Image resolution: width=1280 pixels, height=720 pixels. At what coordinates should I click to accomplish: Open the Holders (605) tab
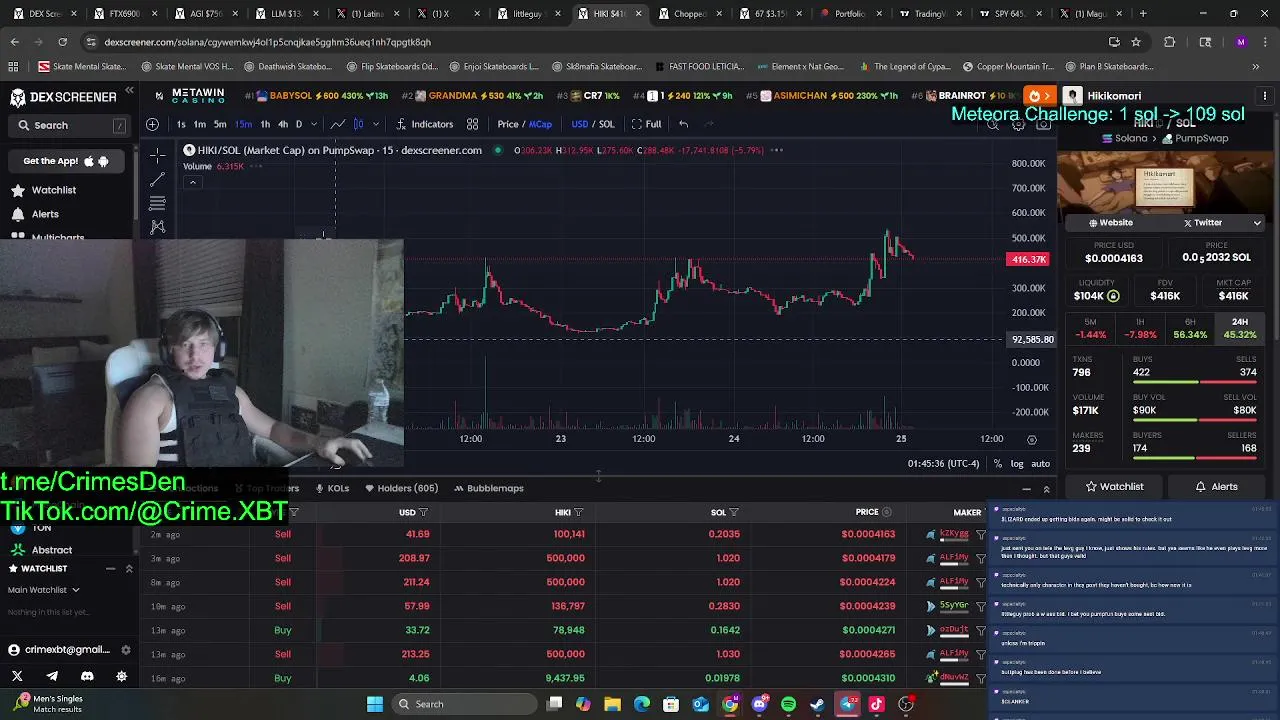tap(402, 488)
